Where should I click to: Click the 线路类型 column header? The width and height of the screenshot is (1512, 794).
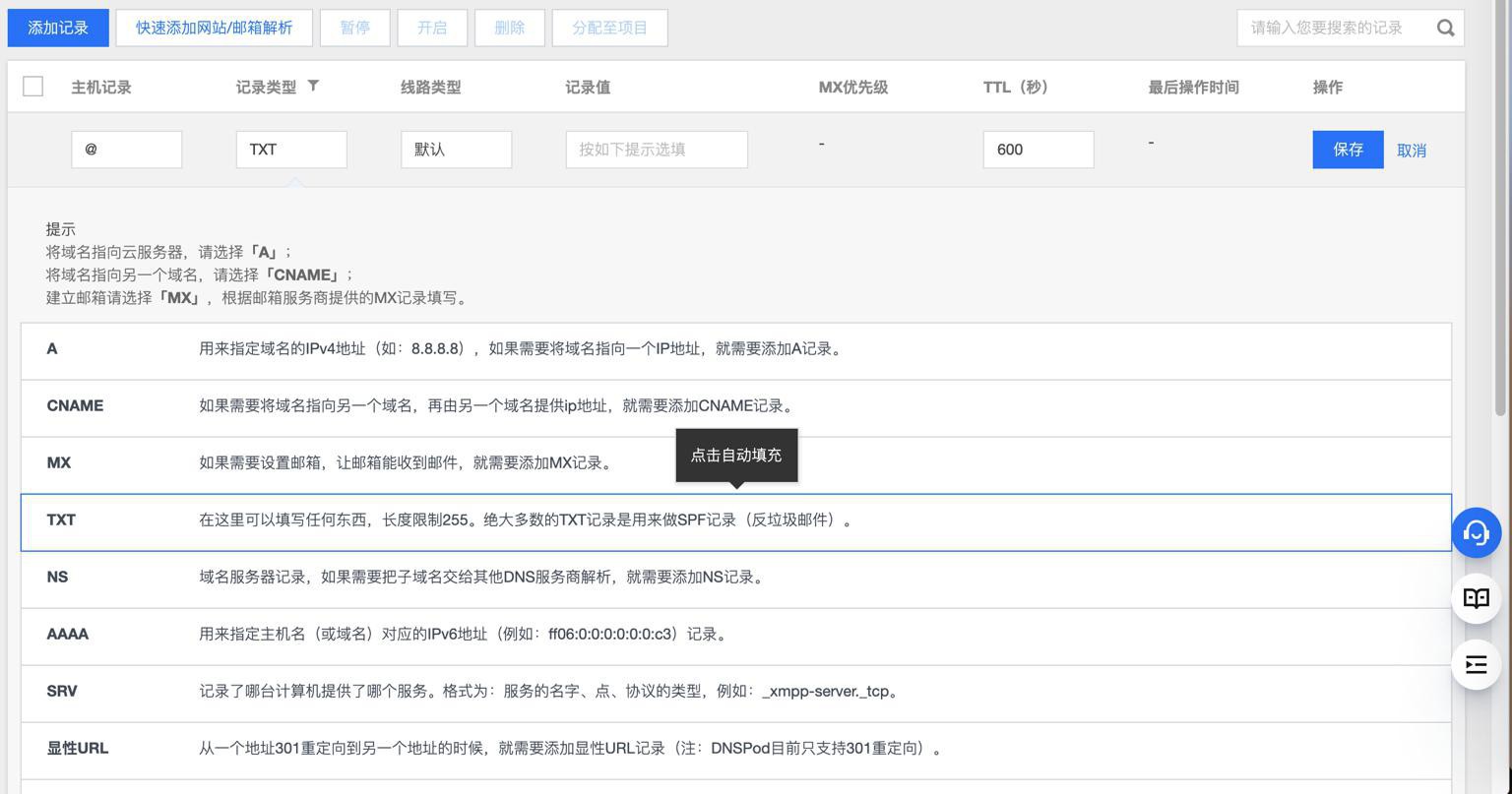(x=430, y=87)
